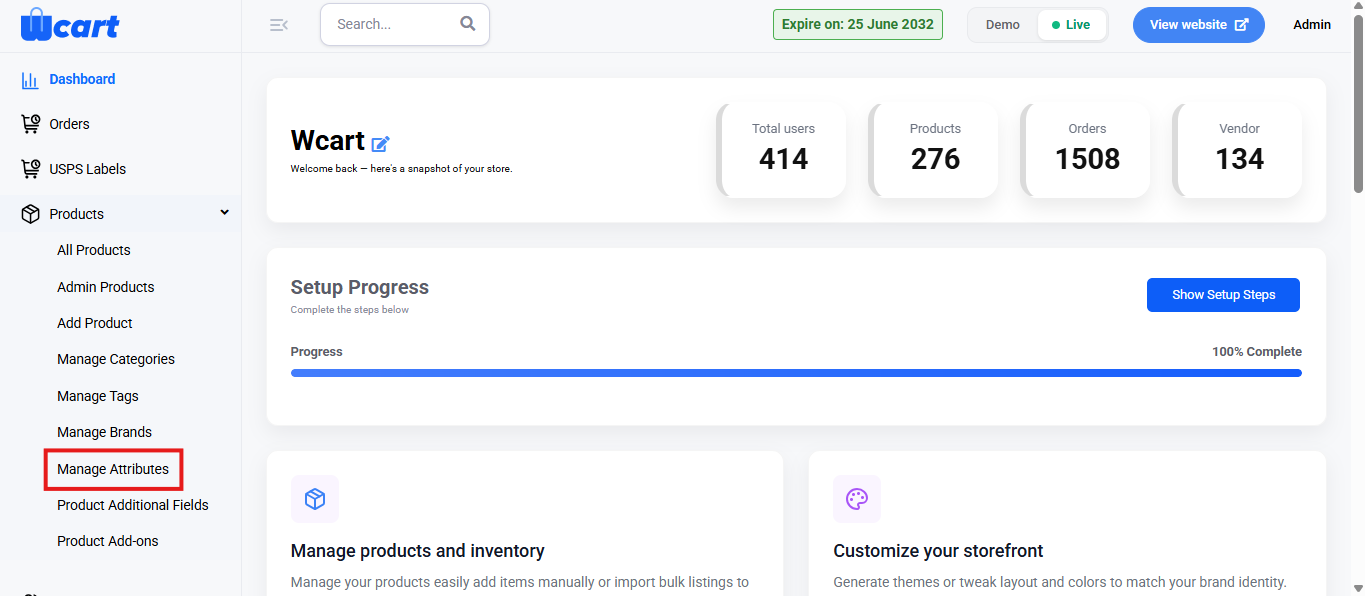Click the Show Setup Steps button
The height and width of the screenshot is (596, 1365).
(1223, 295)
